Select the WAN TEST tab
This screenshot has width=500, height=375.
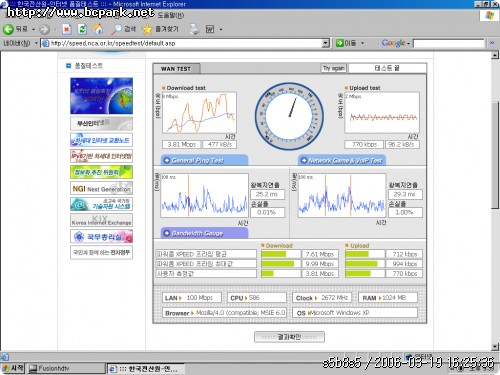click(176, 69)
